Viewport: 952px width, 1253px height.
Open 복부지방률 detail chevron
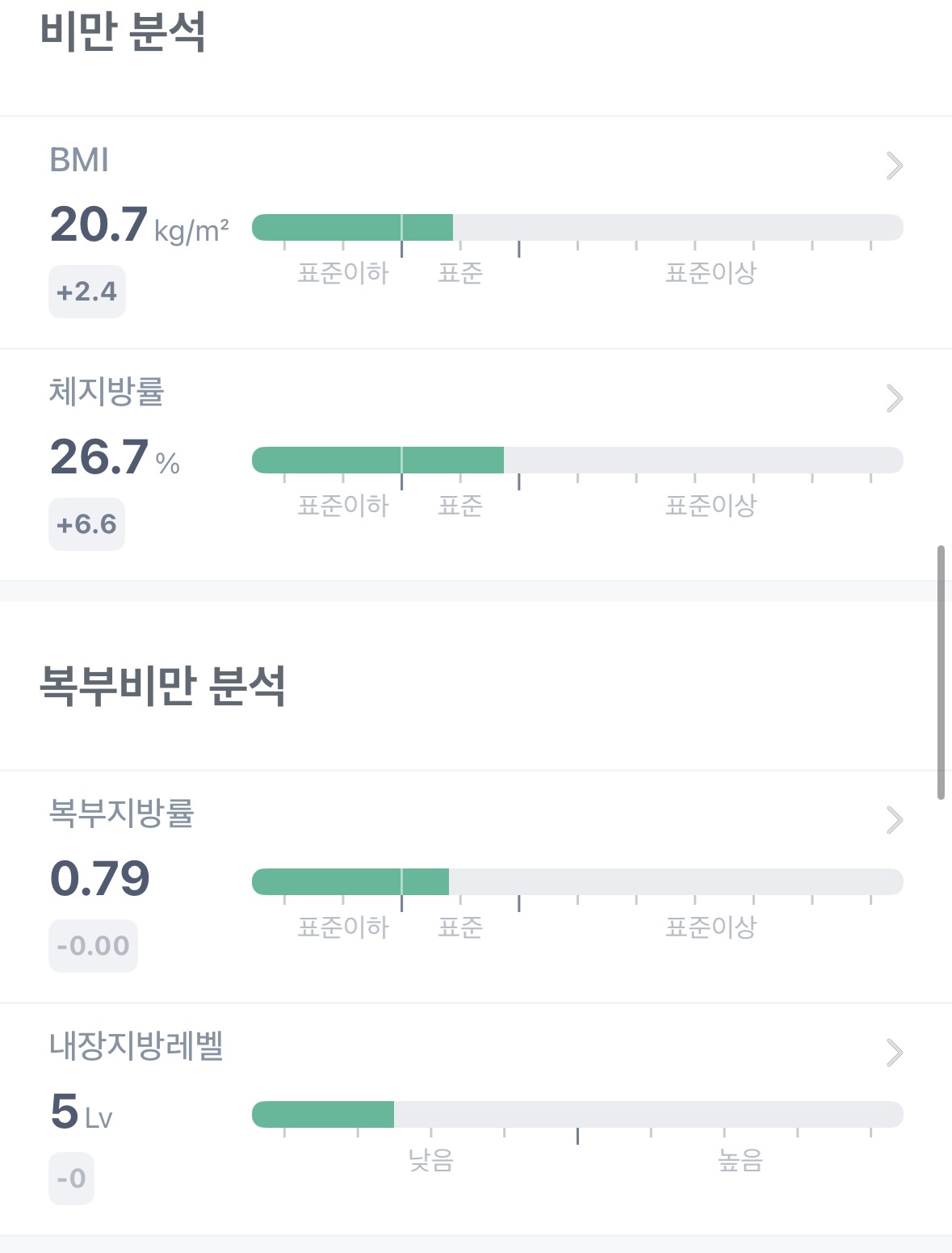894,820
